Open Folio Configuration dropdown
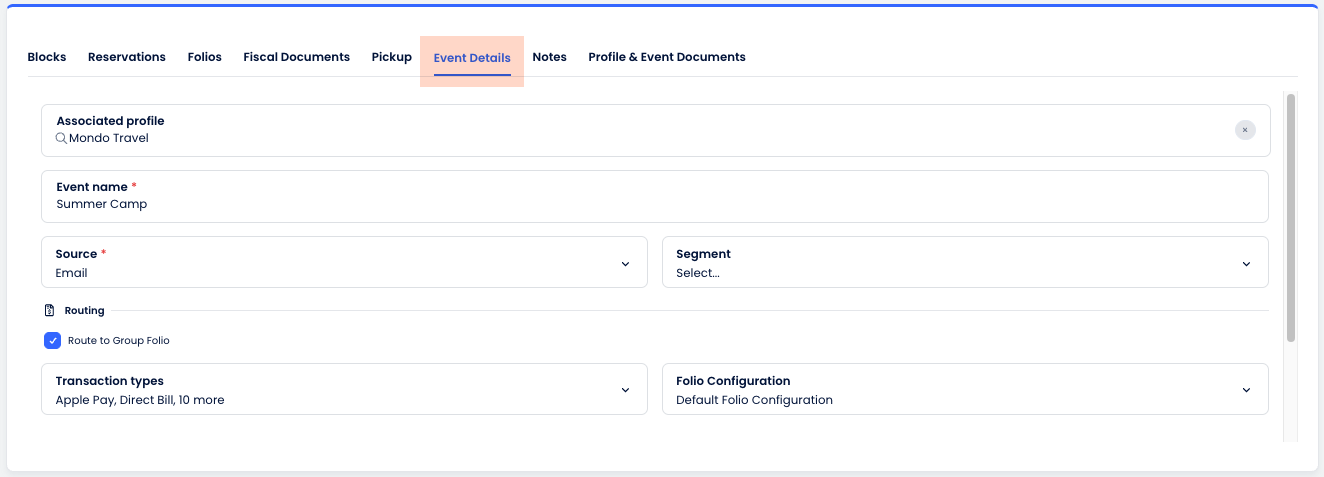This screenshot has height=477, width=1324. pos(1246,390)
